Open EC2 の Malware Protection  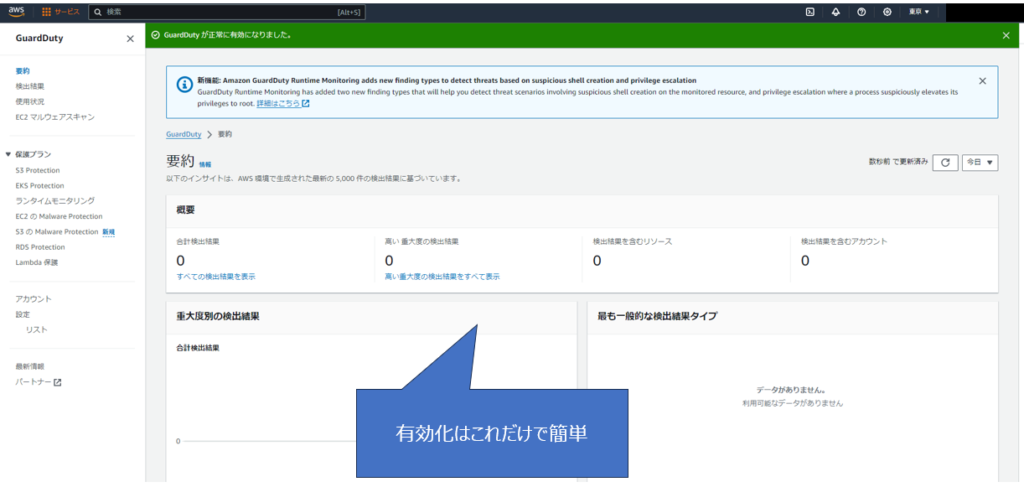click(x=59, y=217)
